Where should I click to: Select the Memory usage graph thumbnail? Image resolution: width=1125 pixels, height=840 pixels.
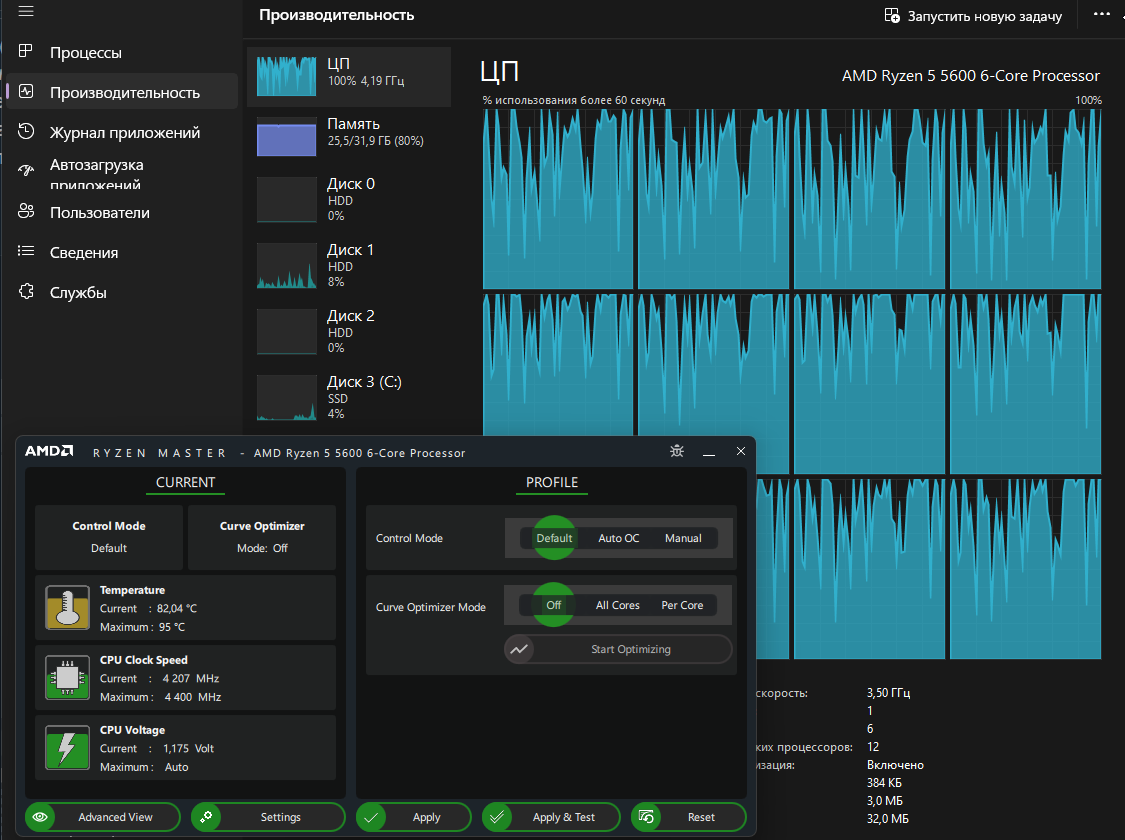pyautogui.click(x=286, y=137)
